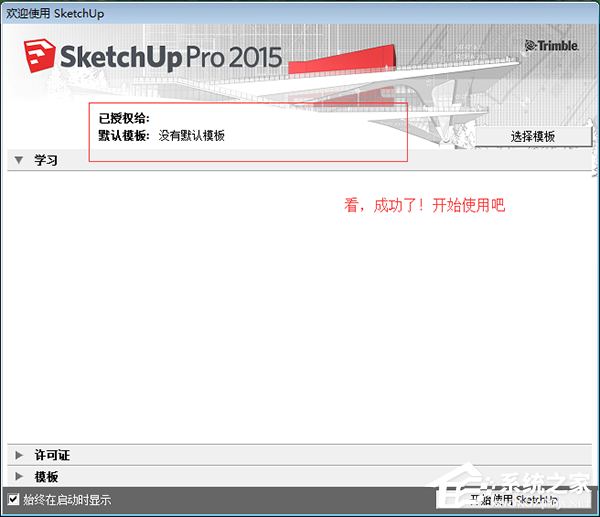Uncheck 始终在启动时显示 checkbox
600x517 pixels.
coord(13,499)
